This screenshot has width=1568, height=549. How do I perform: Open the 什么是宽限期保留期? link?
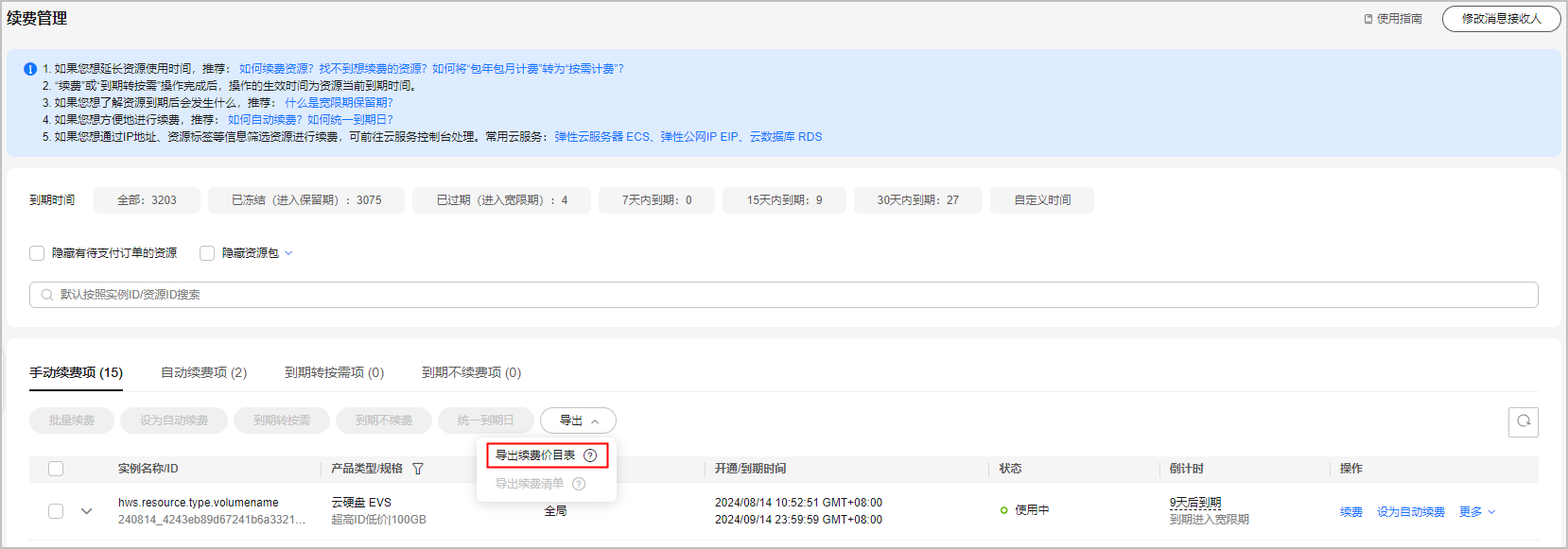(x=339, y=103)
